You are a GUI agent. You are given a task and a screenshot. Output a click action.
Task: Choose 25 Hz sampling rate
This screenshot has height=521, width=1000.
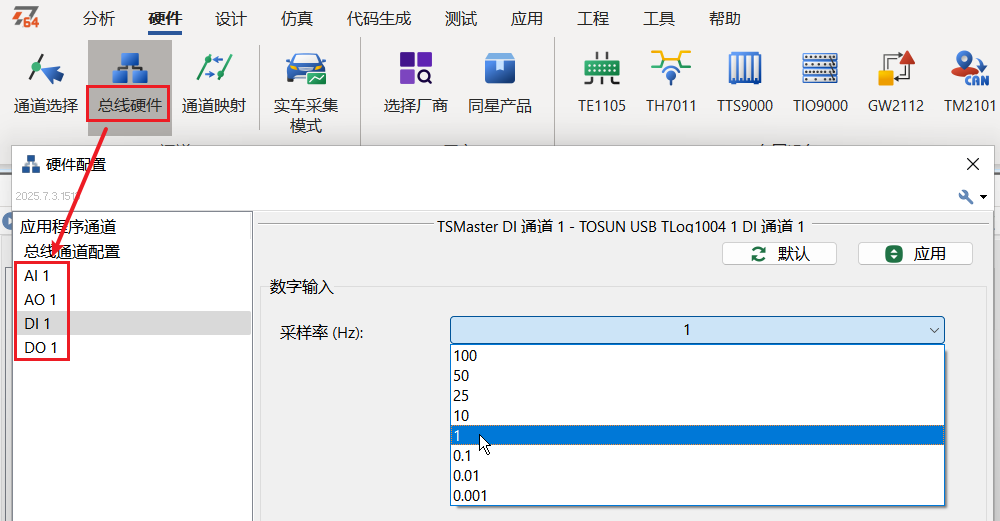[x=697, y=396]
